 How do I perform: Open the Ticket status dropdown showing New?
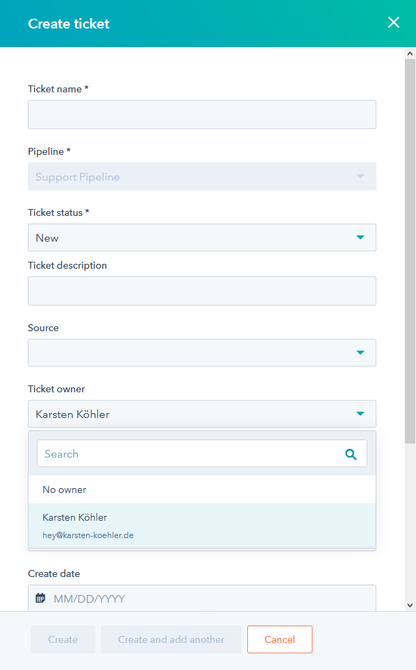pyautogui.click(x=202, y=237)
